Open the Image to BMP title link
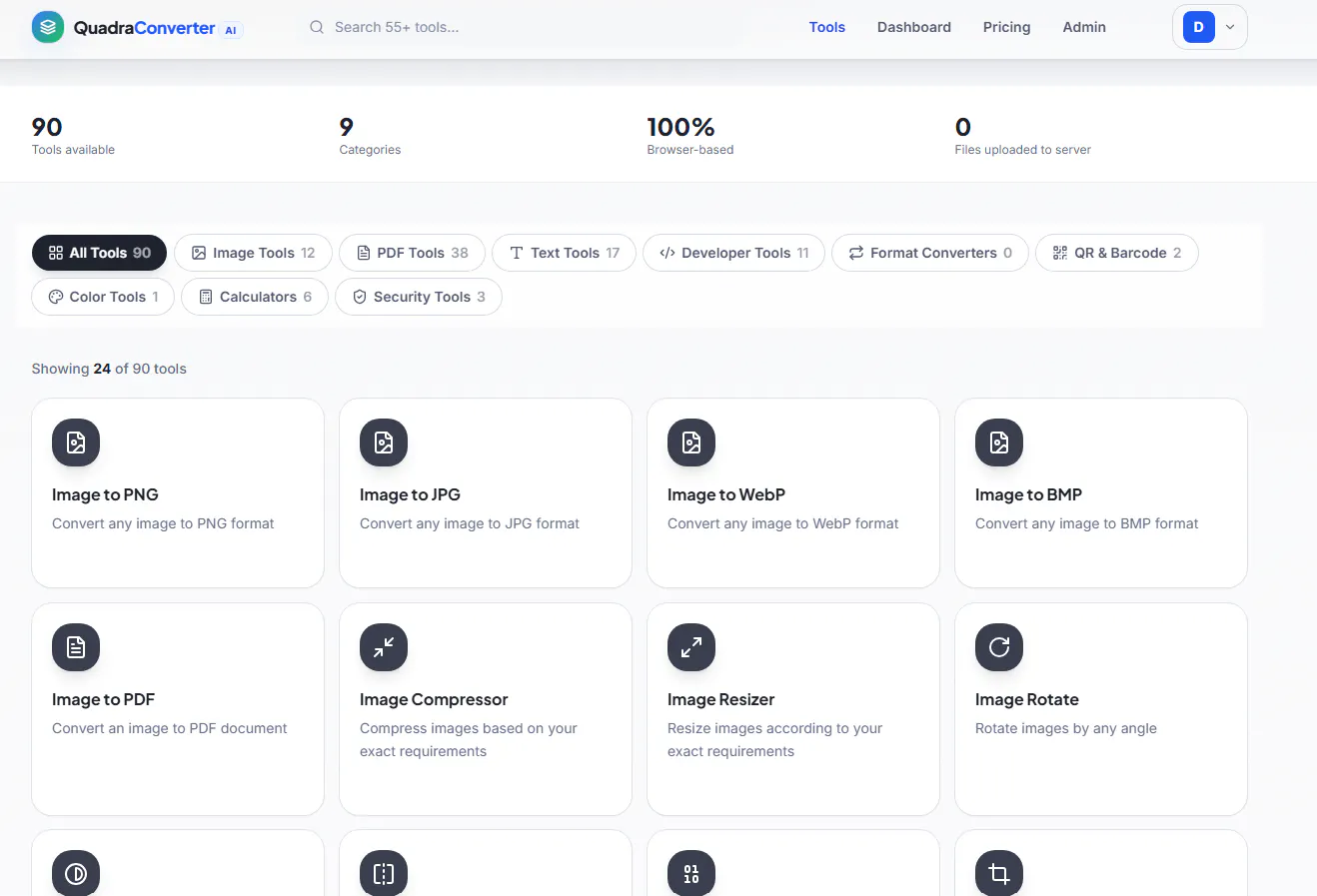Screen dimensions: 1317x896 point(1028,494)
